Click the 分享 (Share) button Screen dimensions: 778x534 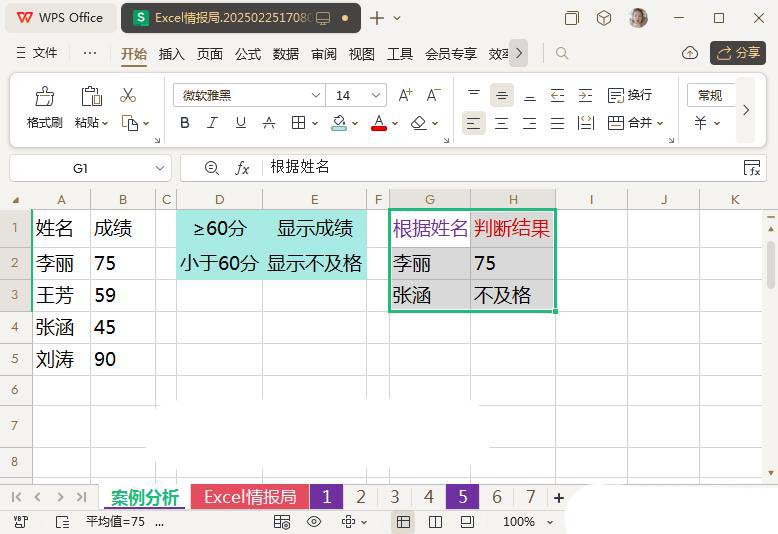tap(738, 53)
